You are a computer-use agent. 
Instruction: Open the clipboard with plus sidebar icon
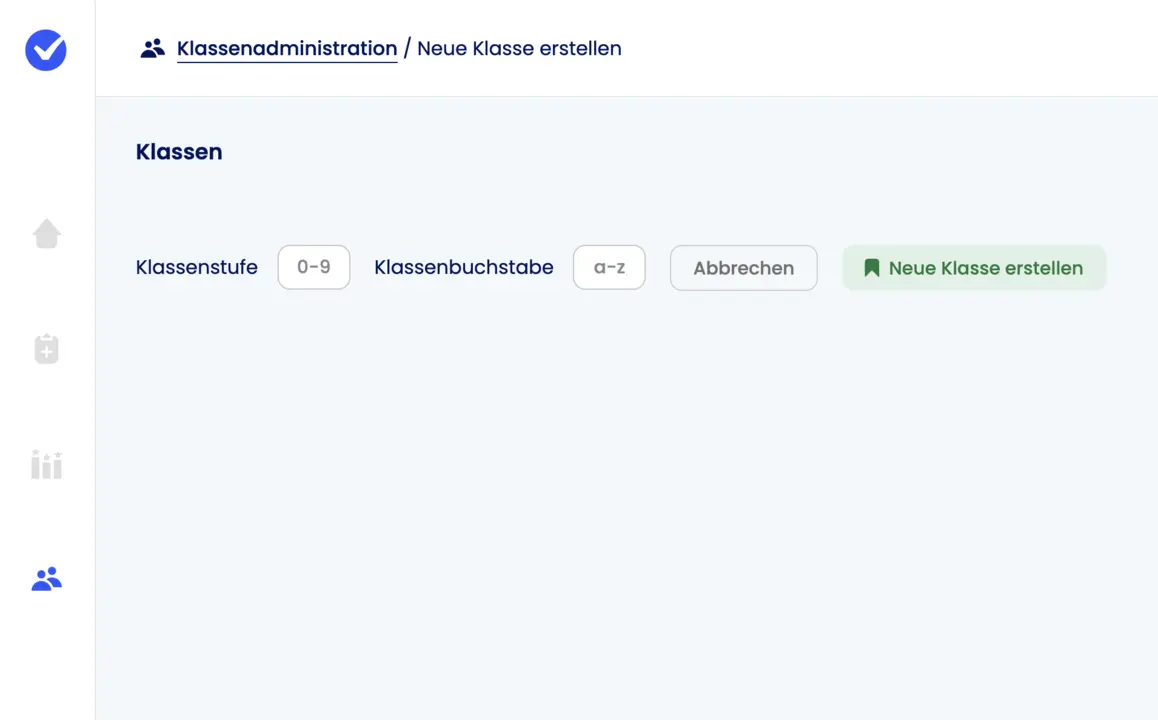pyautogui.click(x=47, y=349)
